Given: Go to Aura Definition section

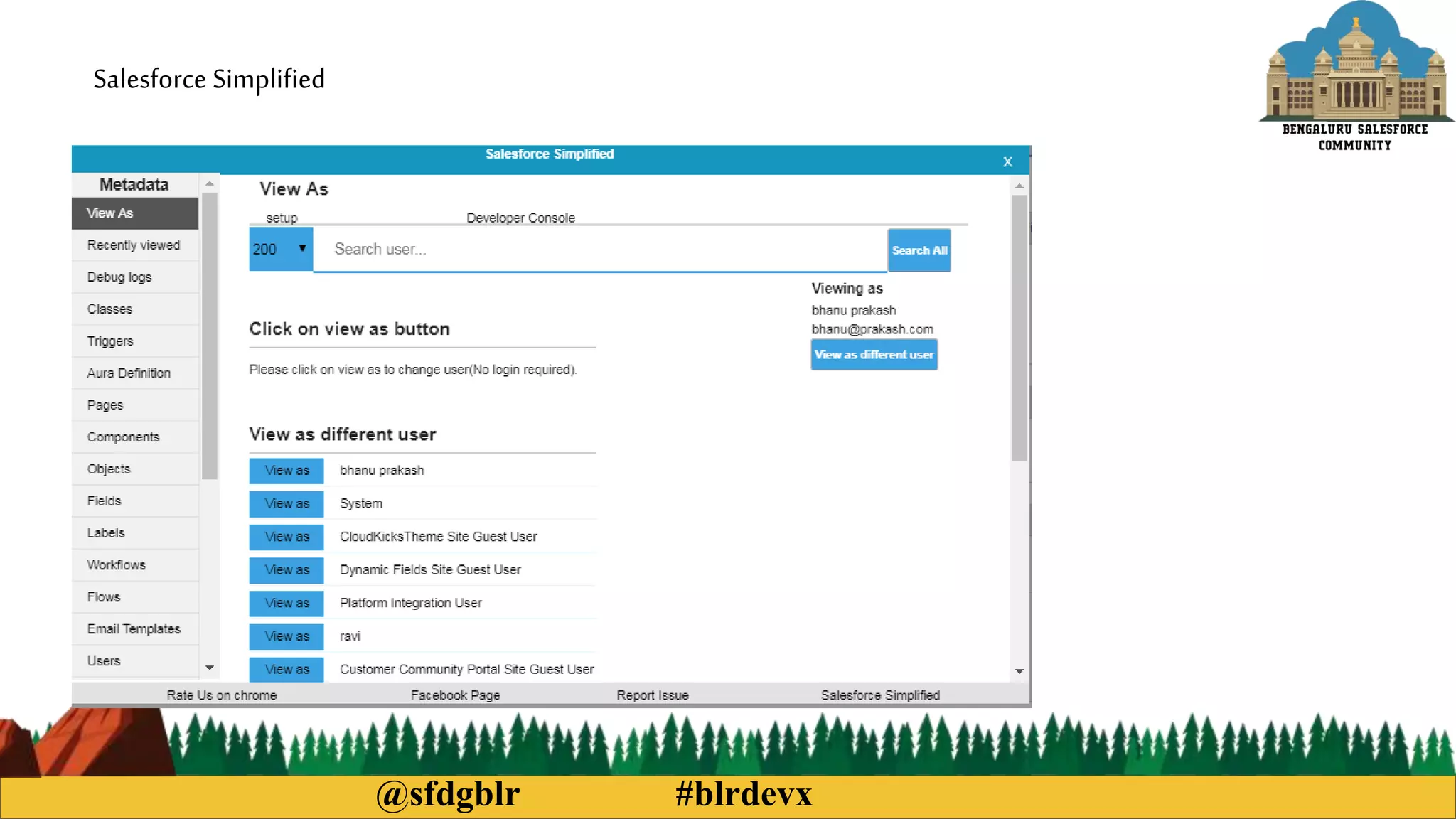Looking at the screenshot, I should pos(129,373).
